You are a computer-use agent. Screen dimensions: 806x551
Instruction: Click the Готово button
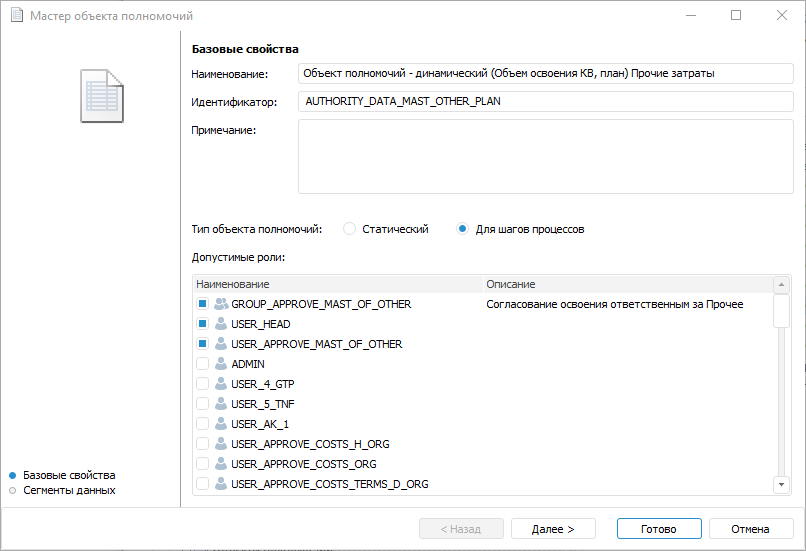[659, 529]
